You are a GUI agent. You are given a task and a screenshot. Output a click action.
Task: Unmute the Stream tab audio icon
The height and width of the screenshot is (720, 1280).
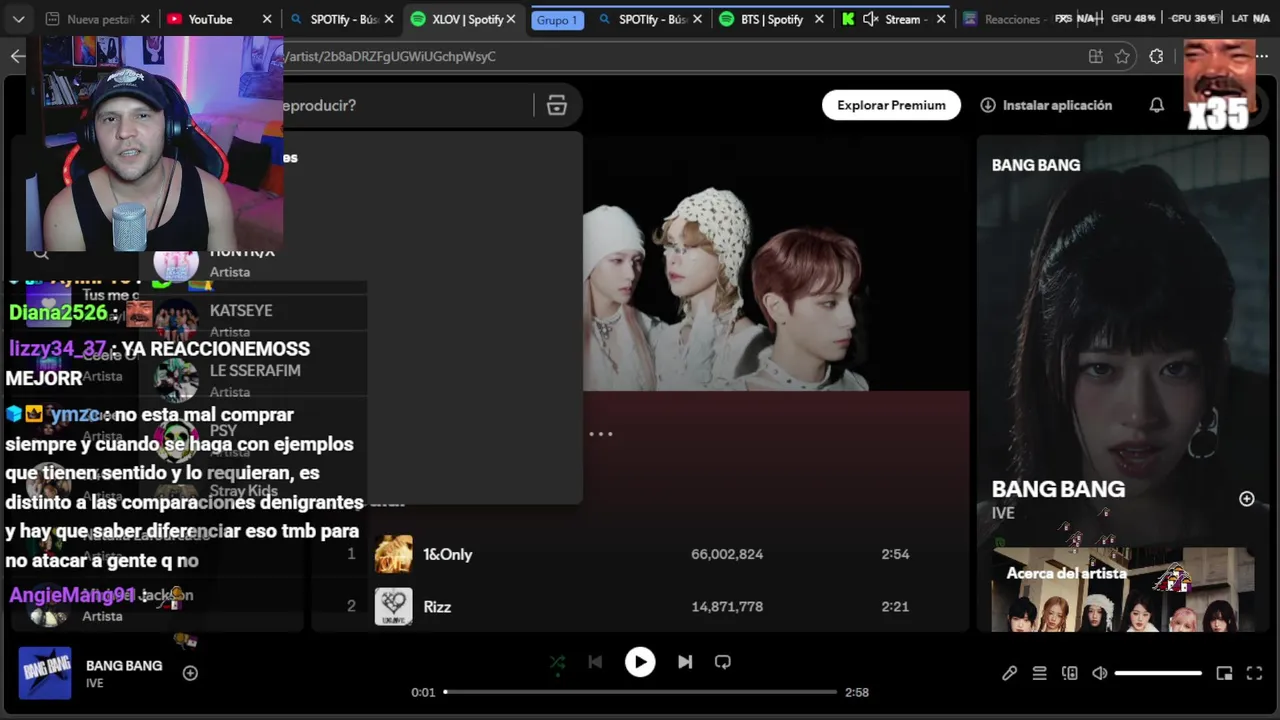click(870, 19)
